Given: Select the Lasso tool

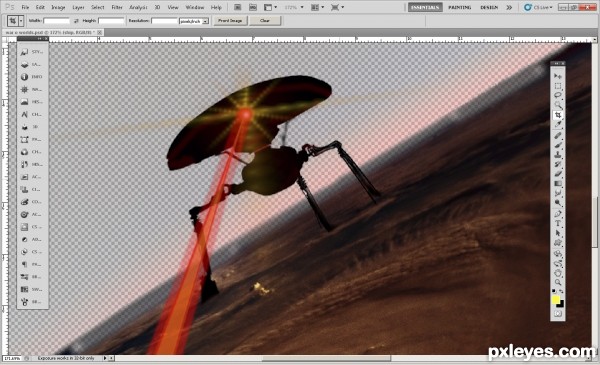Looking at the screenshot, I should coord(558,95).
